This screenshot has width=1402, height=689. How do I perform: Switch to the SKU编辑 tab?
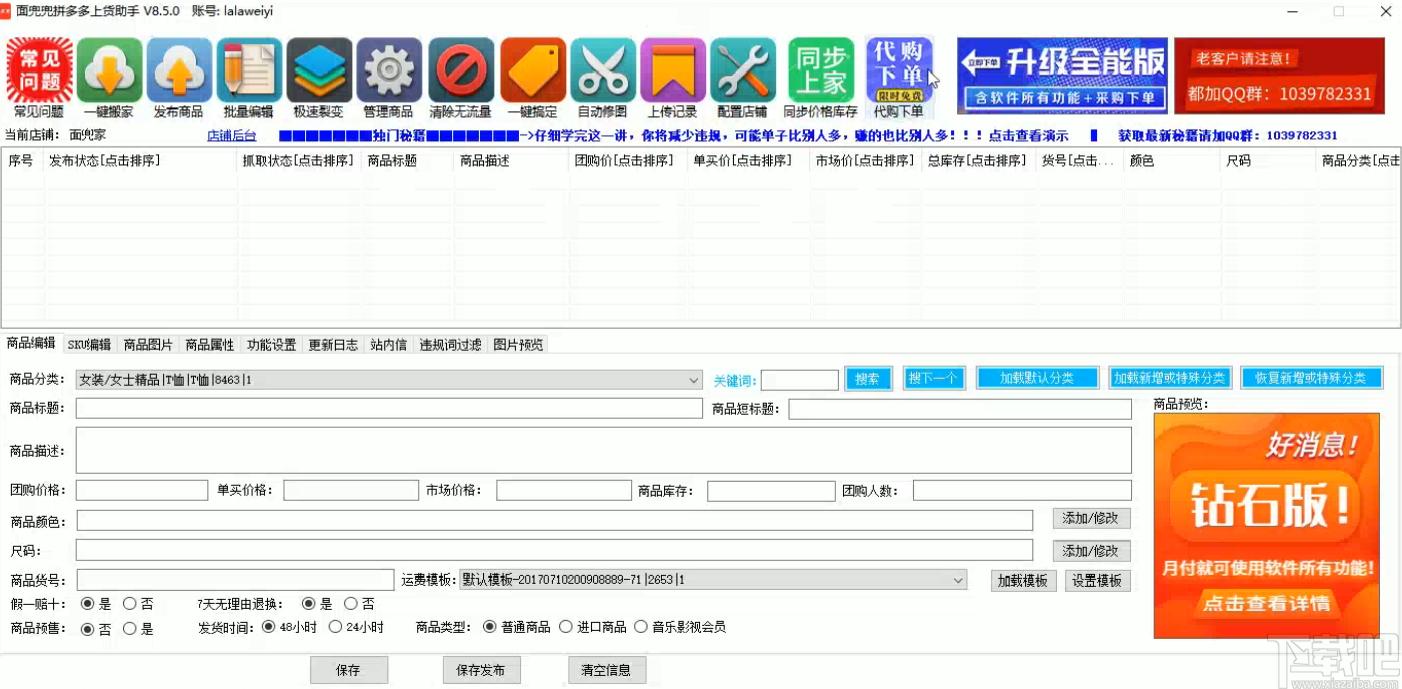[x=89, y=344]
